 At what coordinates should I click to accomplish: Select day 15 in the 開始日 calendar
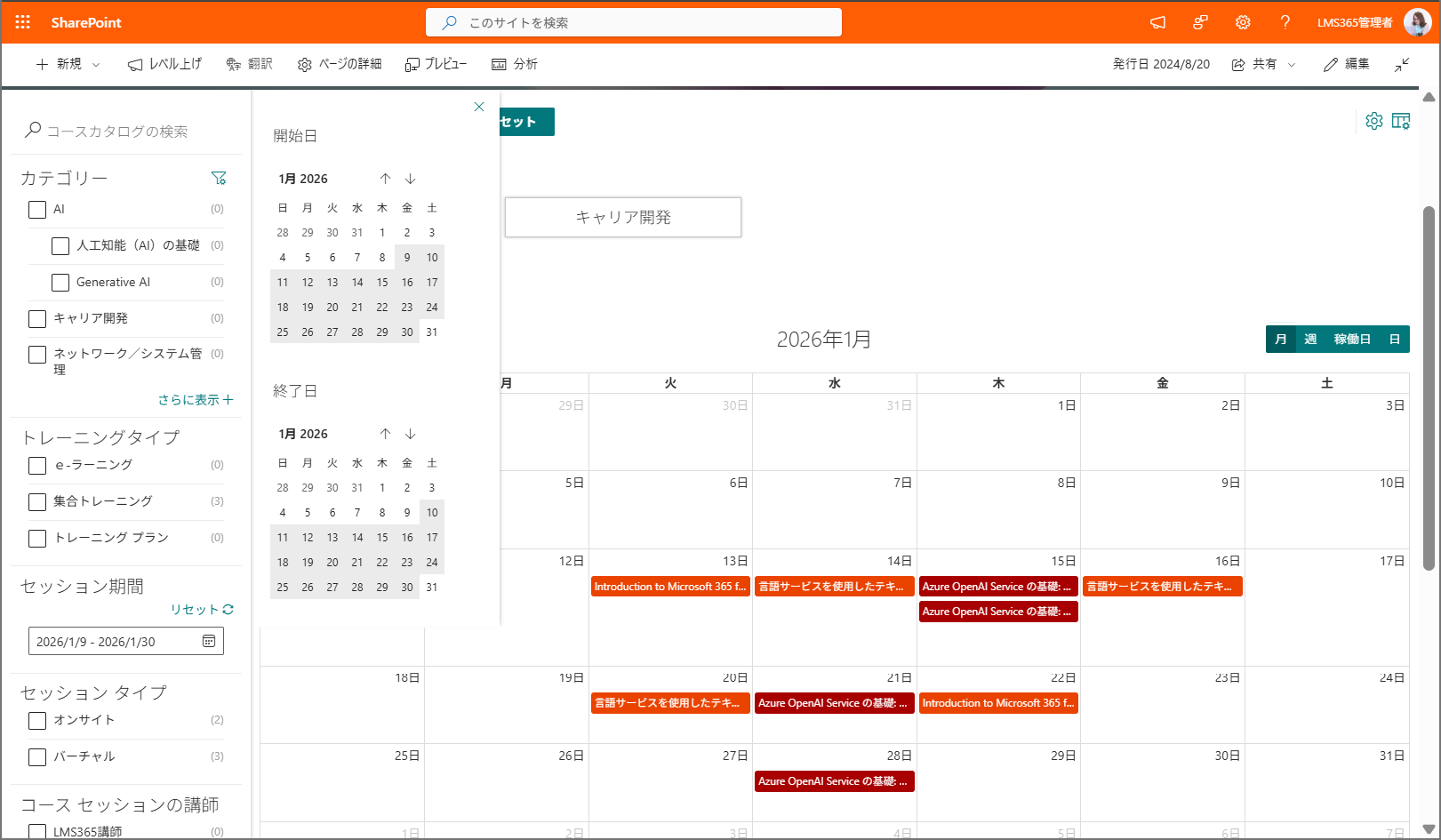click(x=382, y=283)
